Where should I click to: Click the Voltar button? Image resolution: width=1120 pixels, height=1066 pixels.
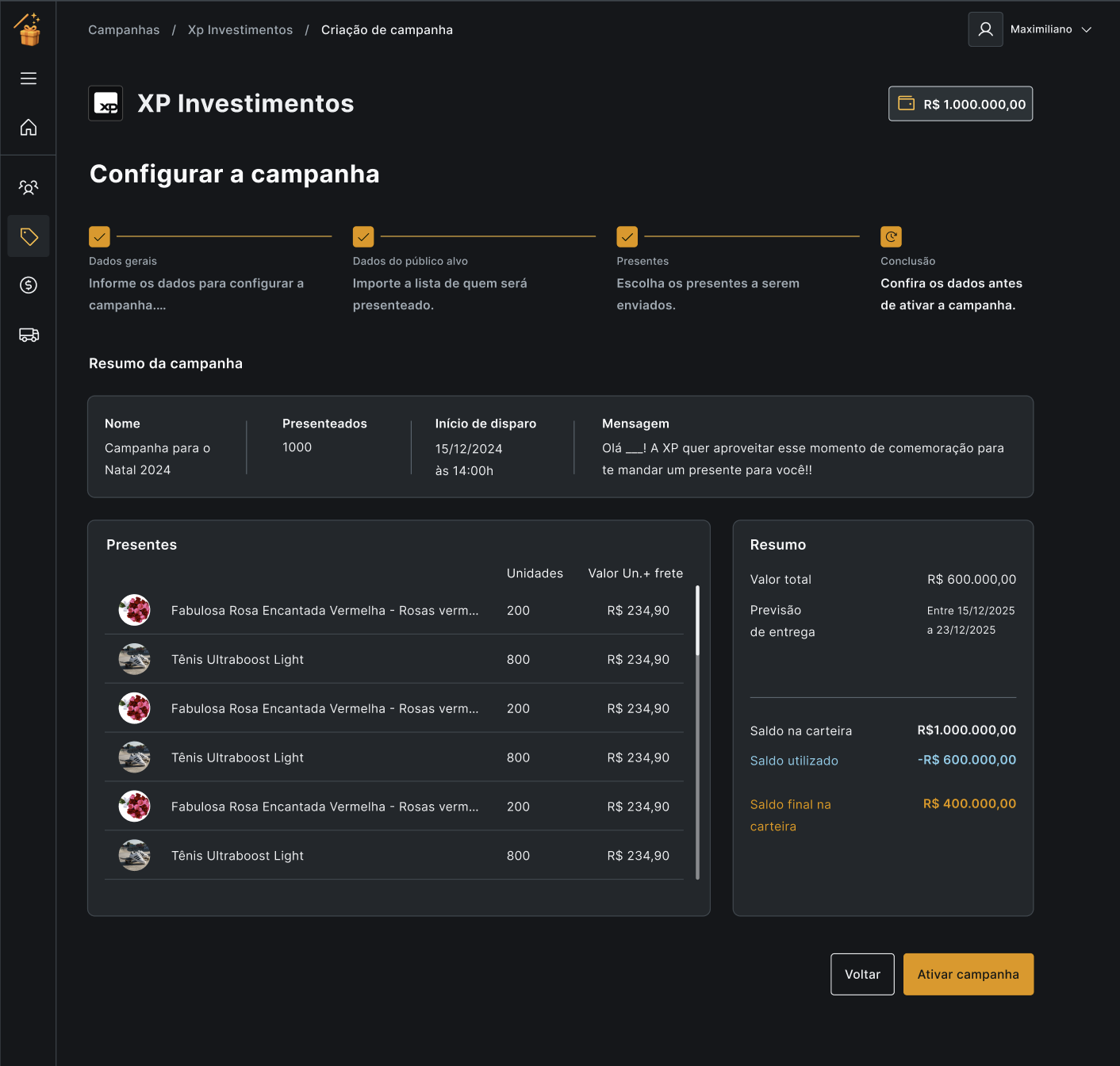862,974
